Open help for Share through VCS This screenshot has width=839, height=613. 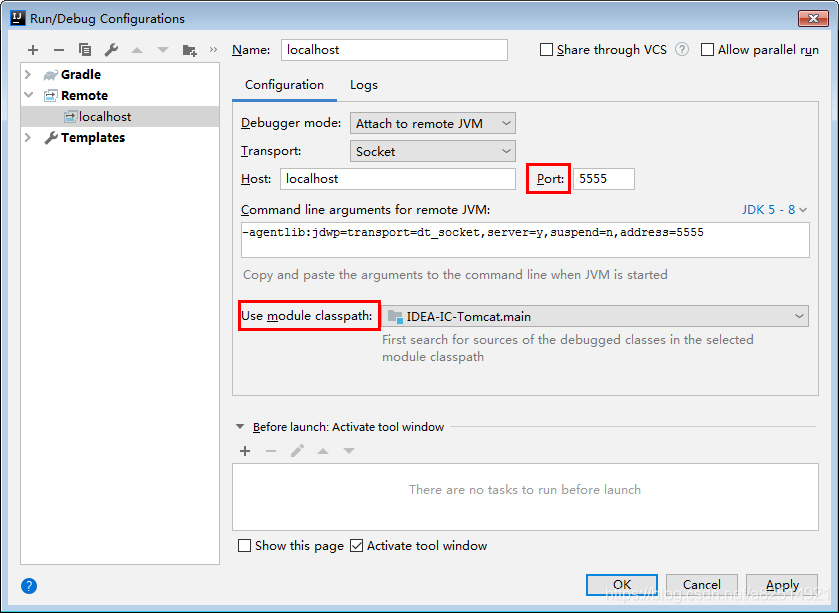(682, 50)
